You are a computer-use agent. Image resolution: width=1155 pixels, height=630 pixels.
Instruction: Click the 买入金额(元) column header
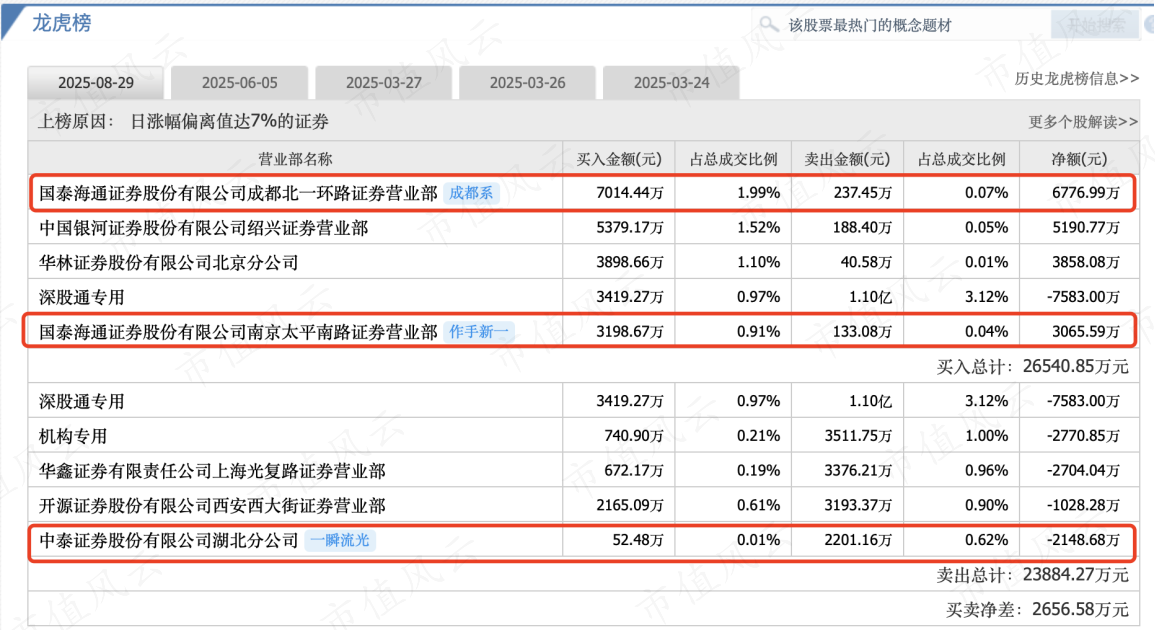click(x=619, y=159)
